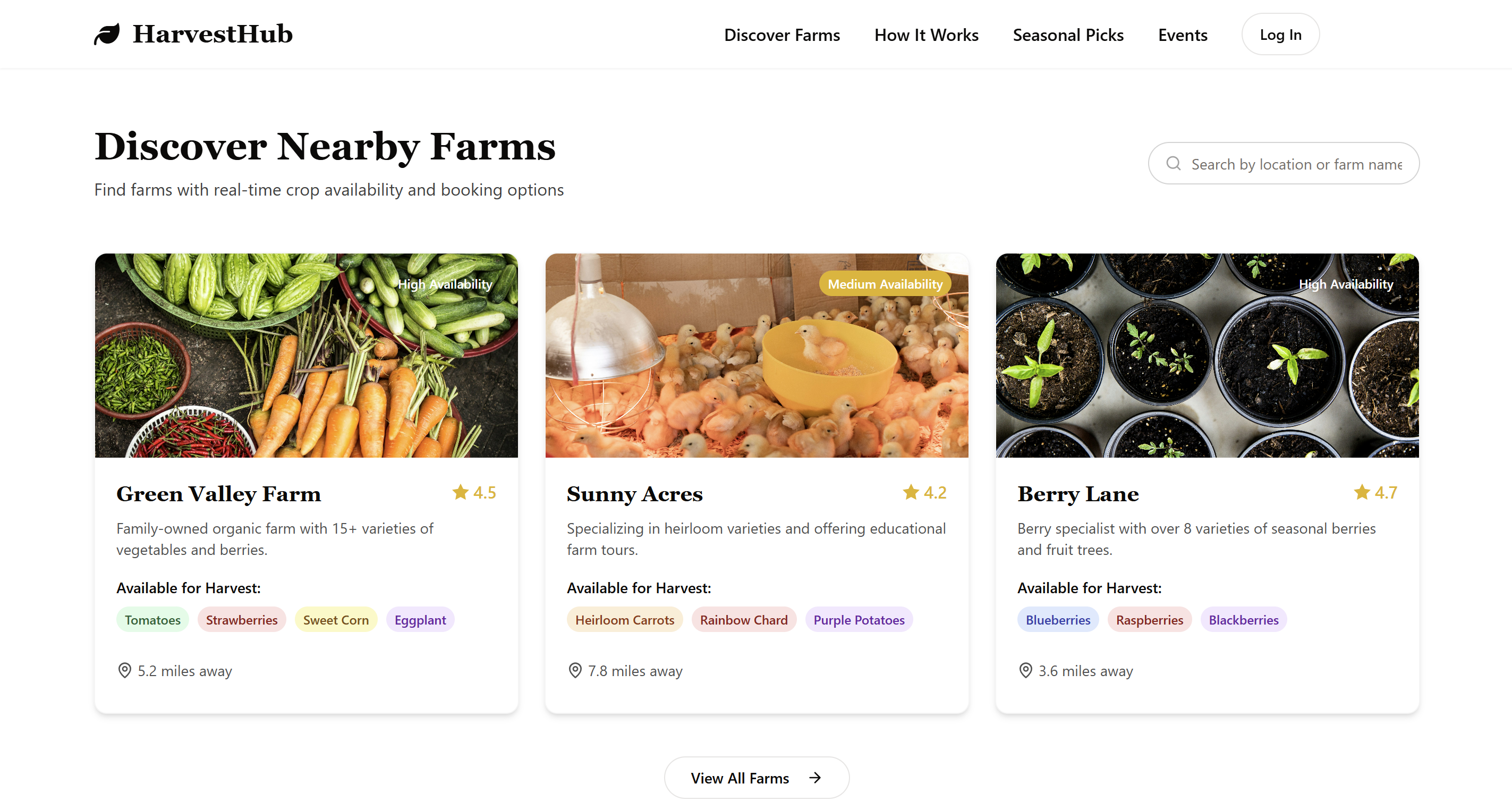Screen dimensions: 1512x809
Task: Click the Berry Lane star rating icon
Action: point(1361,492)
